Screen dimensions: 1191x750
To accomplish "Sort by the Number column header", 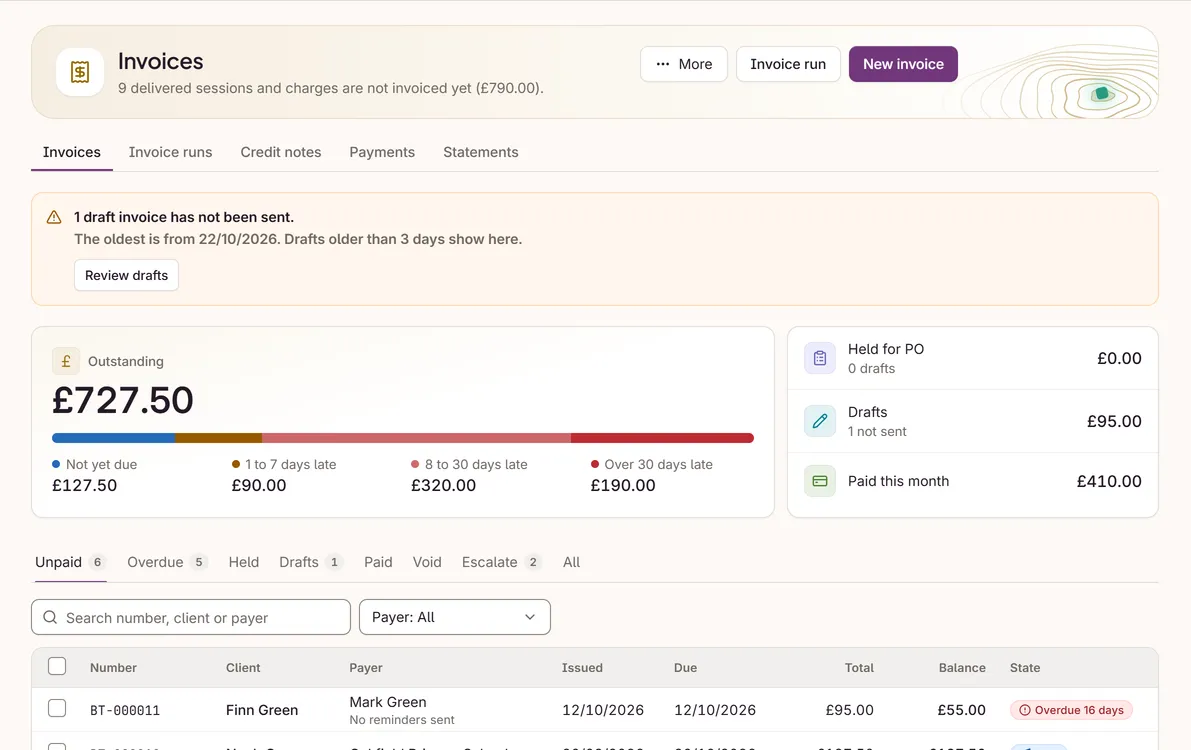I will [113, 668].
